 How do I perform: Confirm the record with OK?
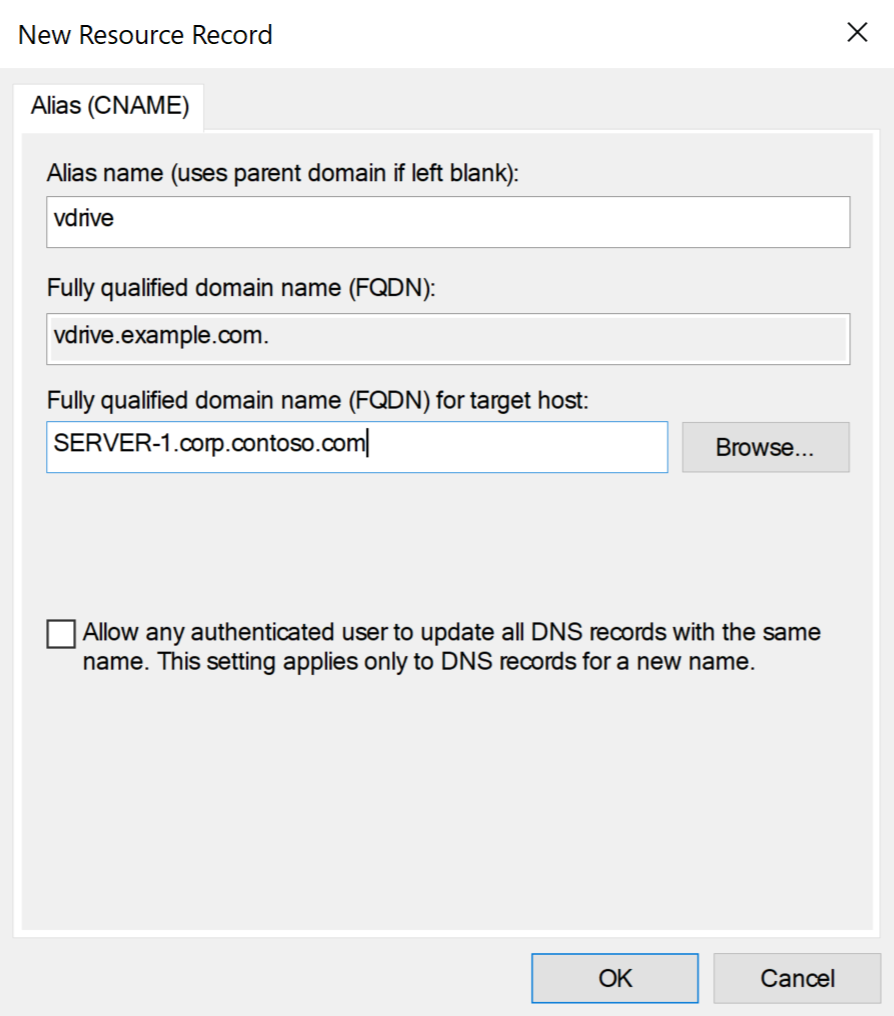click(615, 977)
